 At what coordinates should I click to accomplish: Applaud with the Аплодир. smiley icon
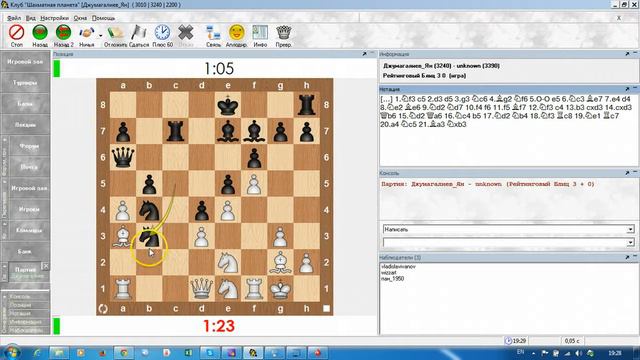(237, 32)
